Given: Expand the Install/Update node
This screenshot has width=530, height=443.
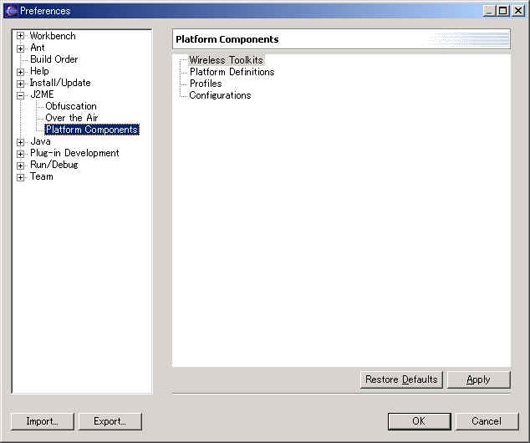Looking at the screenshot, I should (x=21, y=83).
